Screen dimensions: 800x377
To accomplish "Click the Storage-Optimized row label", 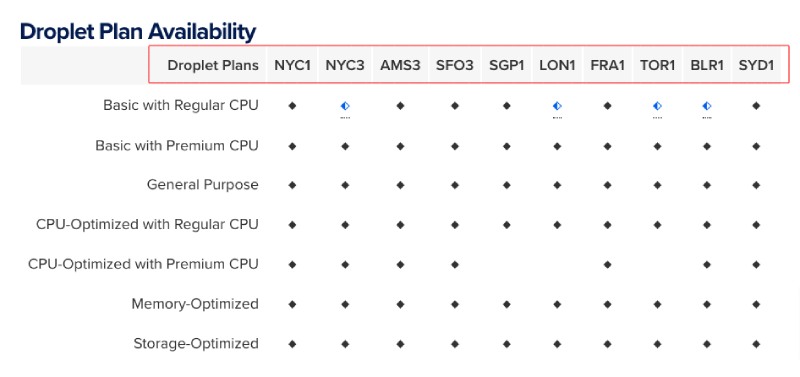I will pyautogui.click(x=196, y=344).
